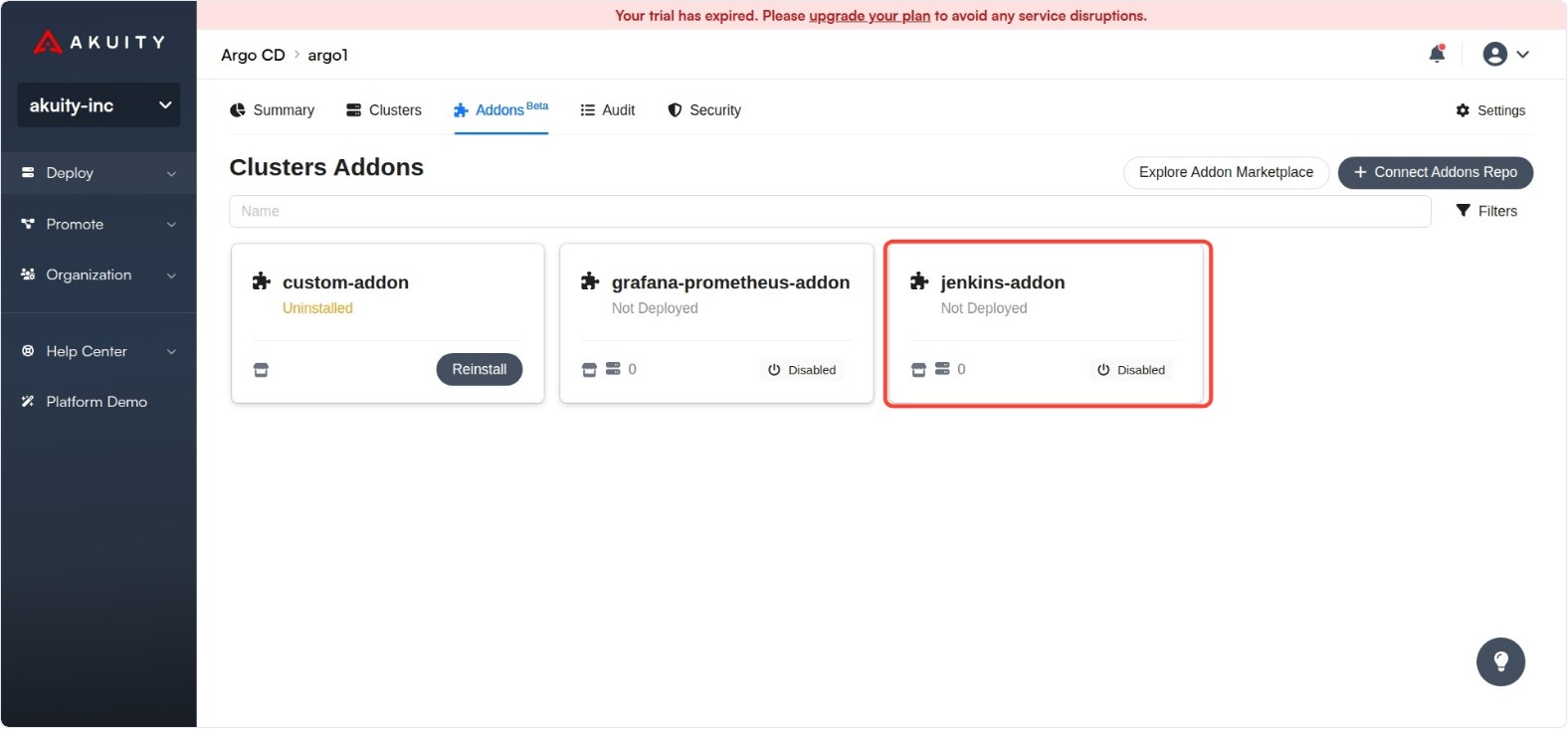Click the Summary pie chart icon
The width and height of the screenshot is (1568, 729).
click(x=238, y=110)
